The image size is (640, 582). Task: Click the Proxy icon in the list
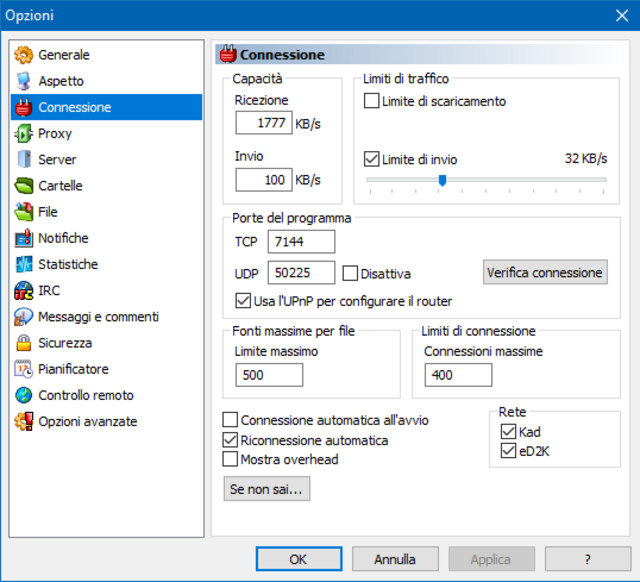point(23,133)
